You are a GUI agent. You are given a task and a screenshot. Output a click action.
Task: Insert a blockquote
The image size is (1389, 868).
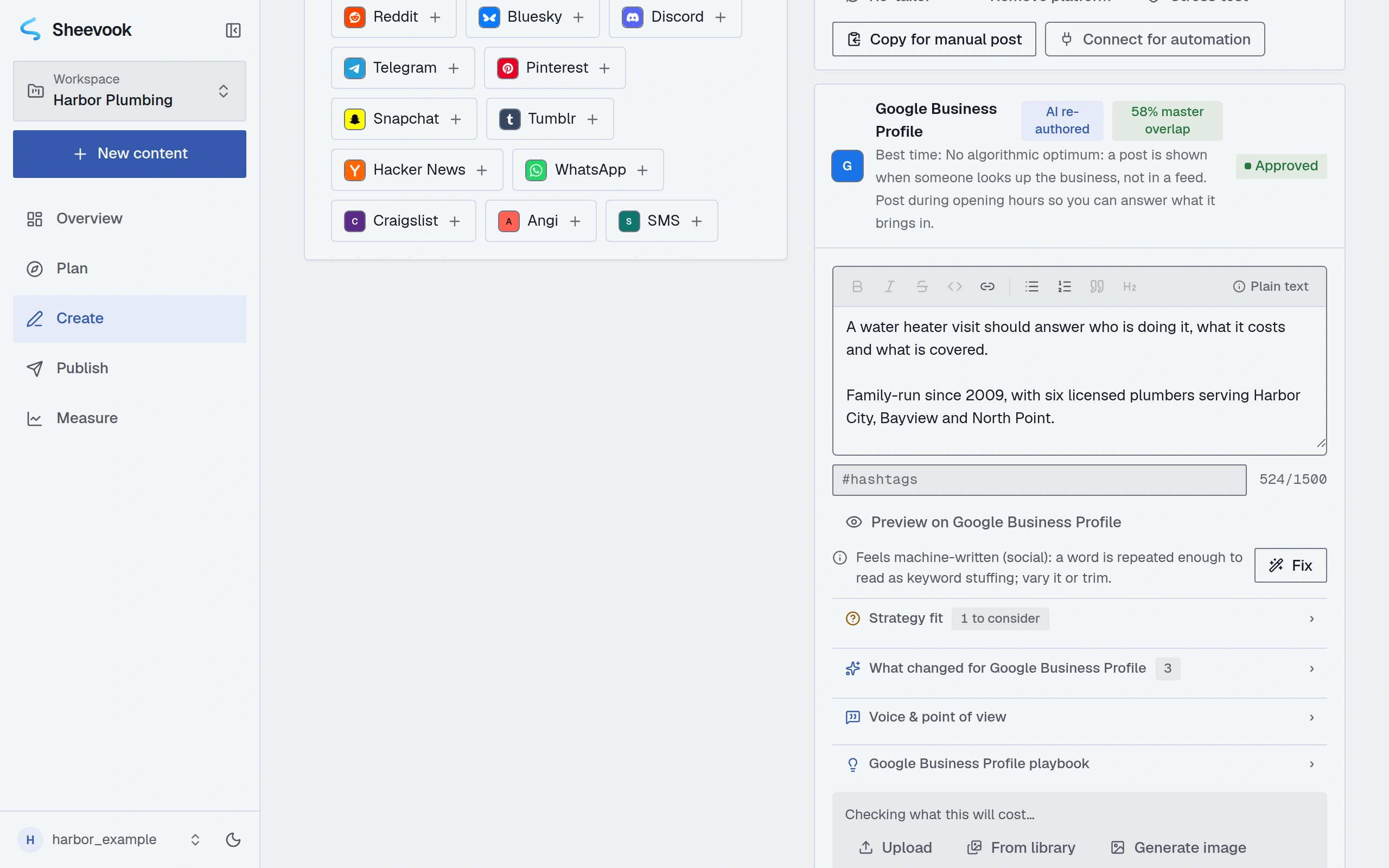(1097, 286)
